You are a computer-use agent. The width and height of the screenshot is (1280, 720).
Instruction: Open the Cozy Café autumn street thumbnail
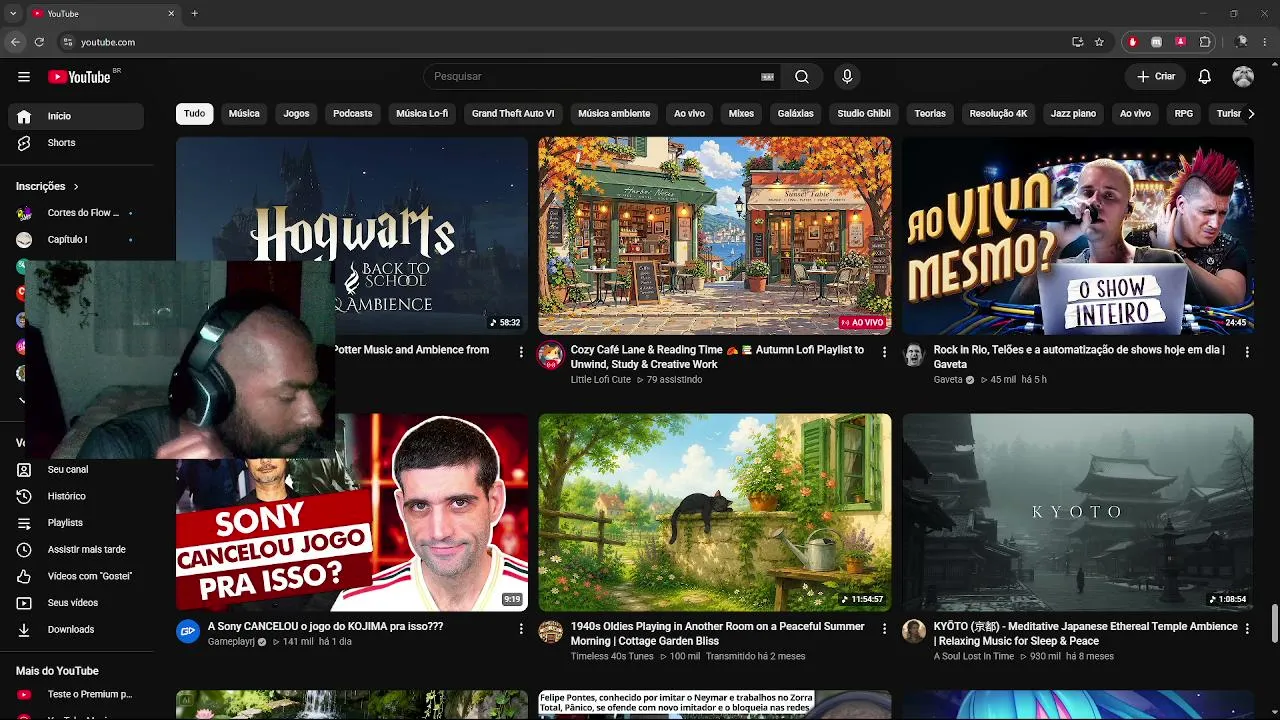pyautogui.click(x=715, y=236)
